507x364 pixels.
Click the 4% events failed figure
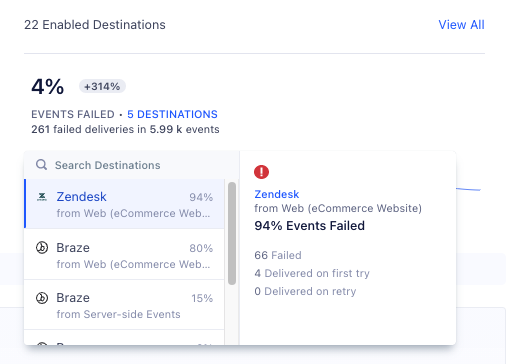[x=48, y=87]
